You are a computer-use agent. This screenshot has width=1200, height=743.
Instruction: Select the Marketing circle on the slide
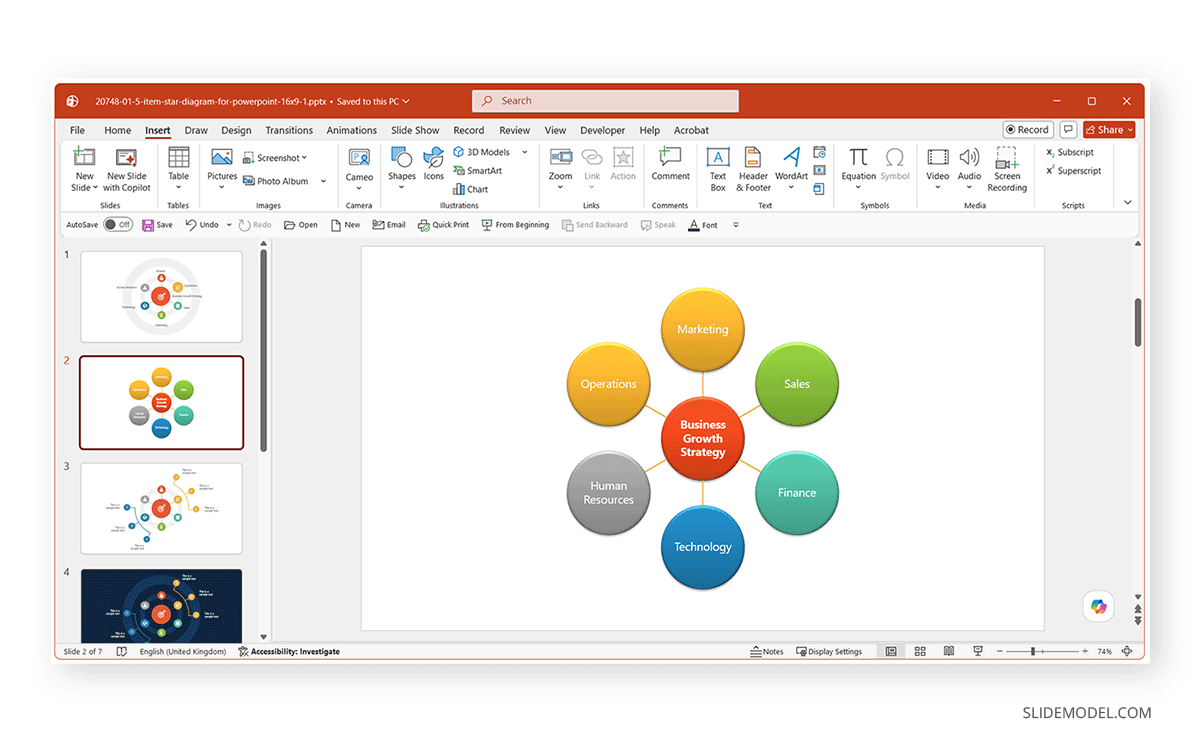coord(703,329)
